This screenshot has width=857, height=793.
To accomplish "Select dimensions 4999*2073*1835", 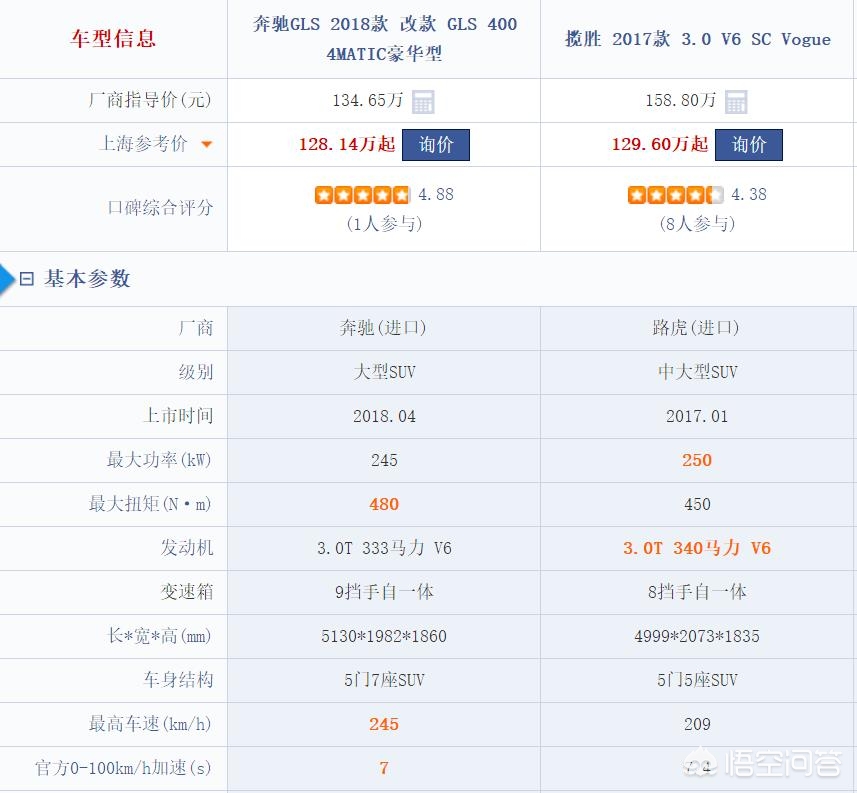I will click(x=697, y=636).
